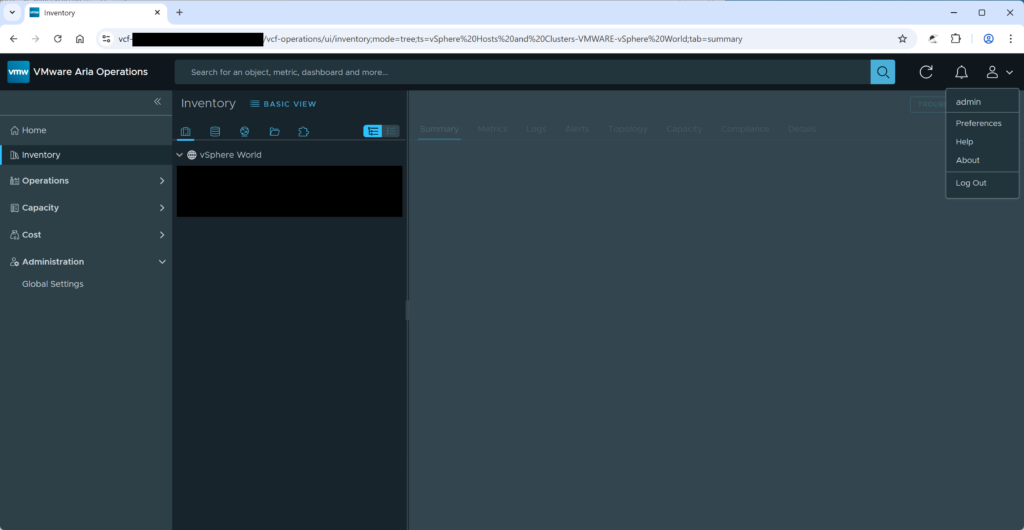The image size is (1024, 530).
Task: Select the networking globe icon in Inventory
Action: tap(244, 131)
